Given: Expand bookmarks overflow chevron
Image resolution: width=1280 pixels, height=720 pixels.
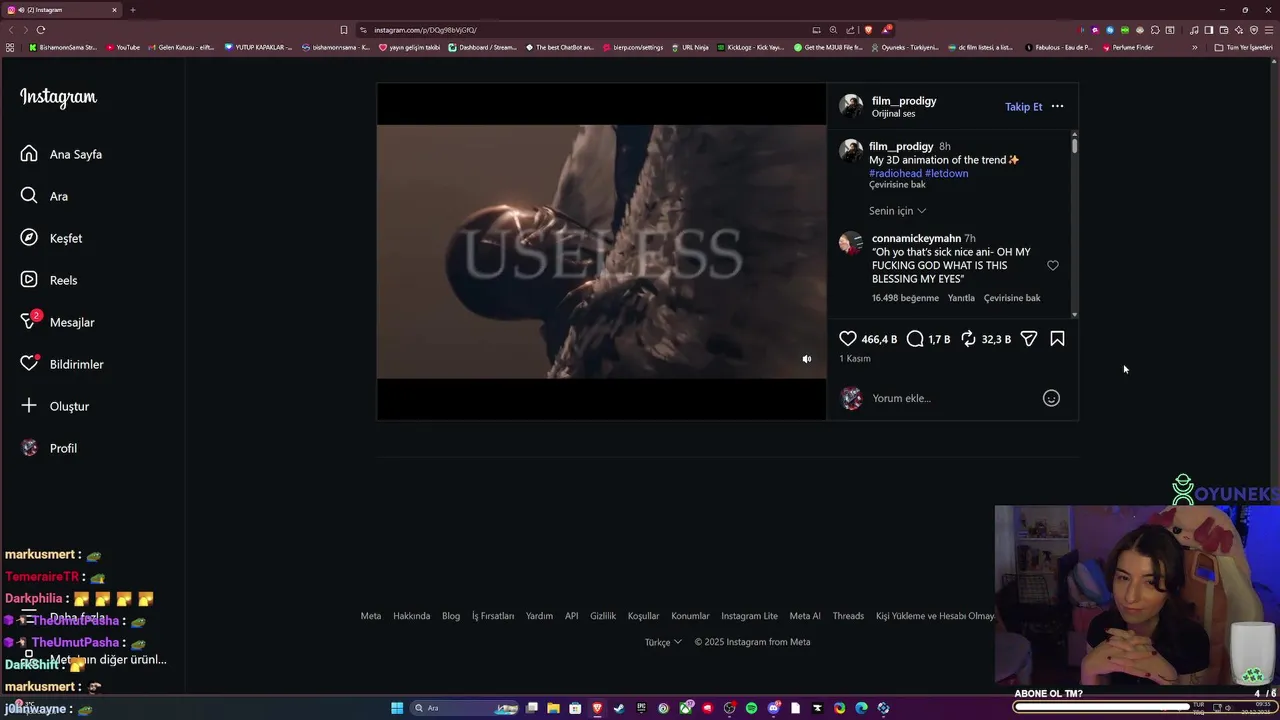Looking at the screenshot, I should point(1194,47).
